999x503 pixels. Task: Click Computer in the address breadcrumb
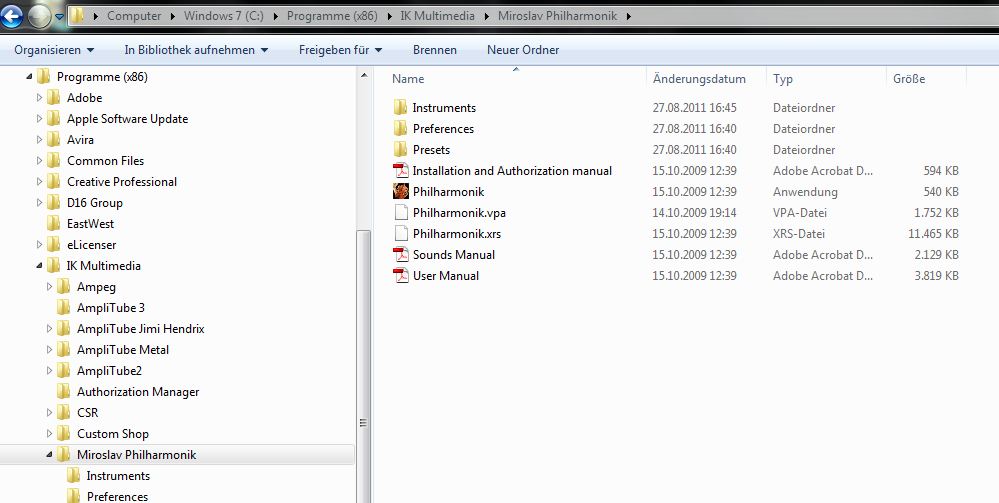134,16
